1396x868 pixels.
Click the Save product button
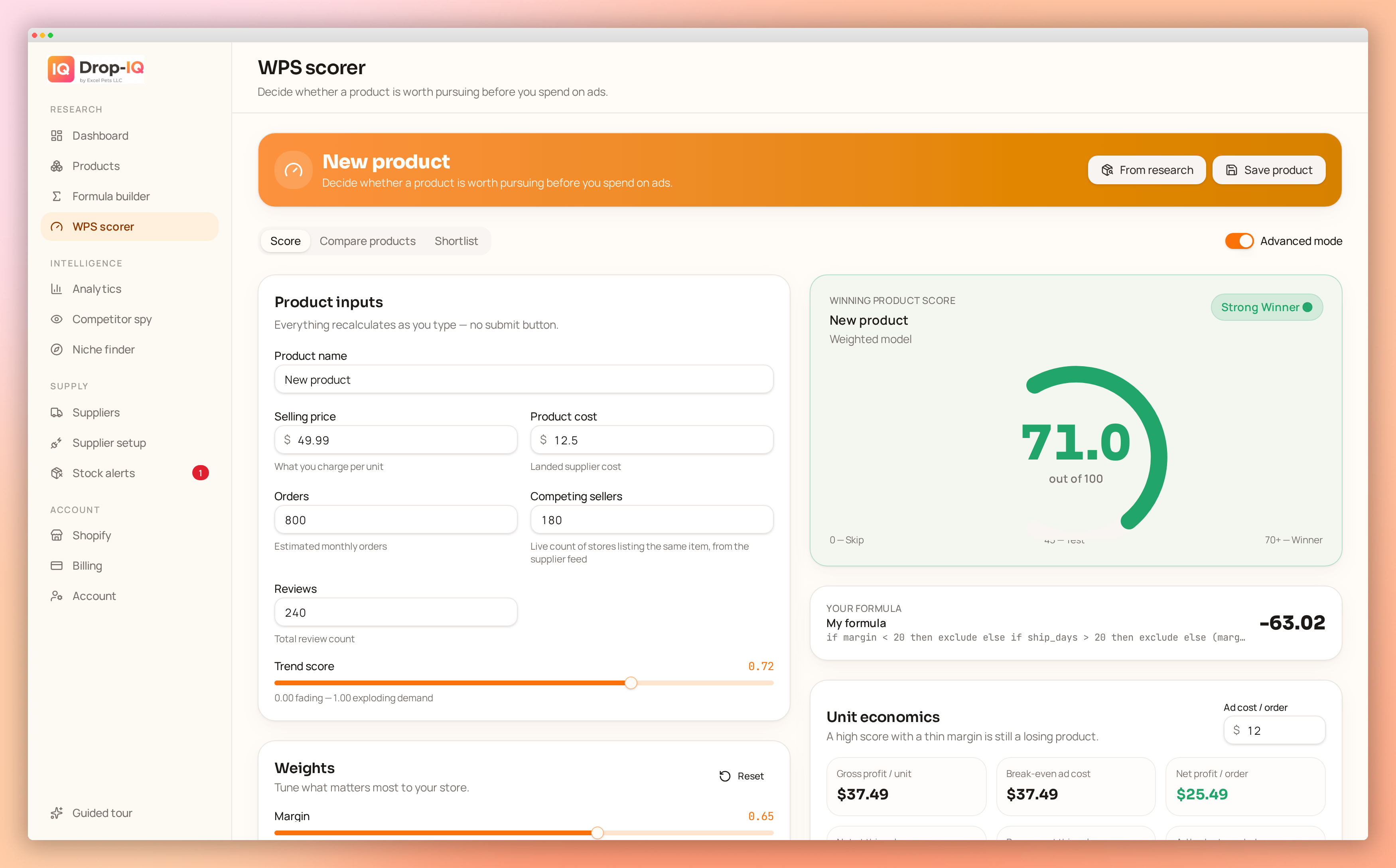[1269, 170]
